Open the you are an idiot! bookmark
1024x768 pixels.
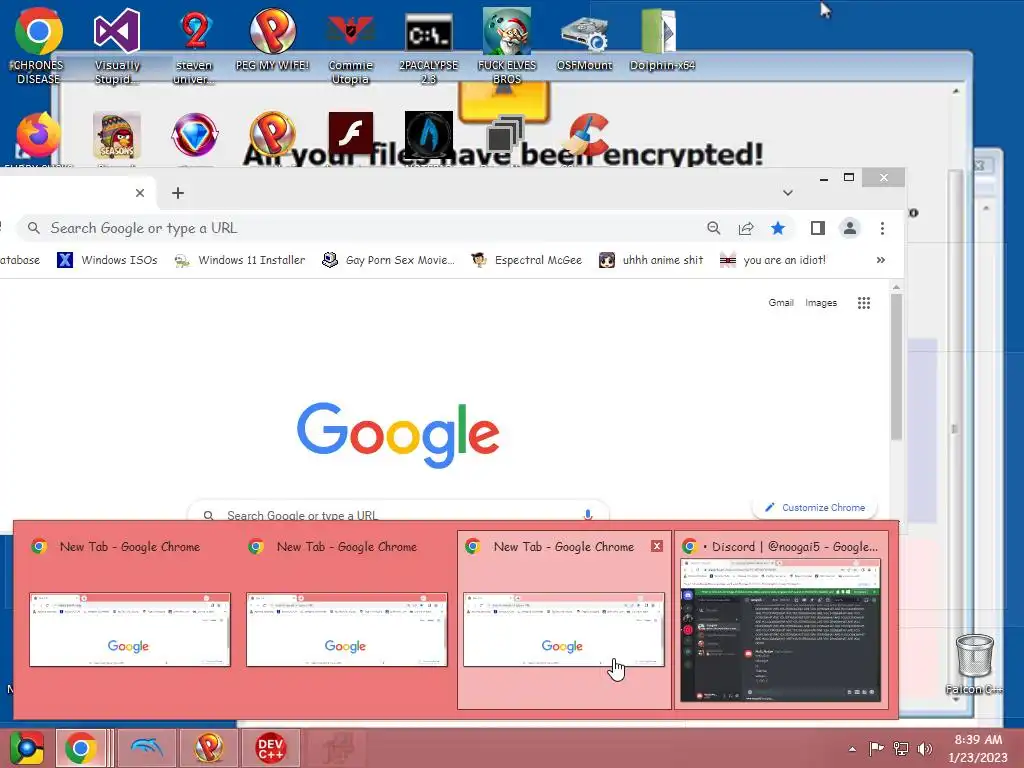[773, 260]
